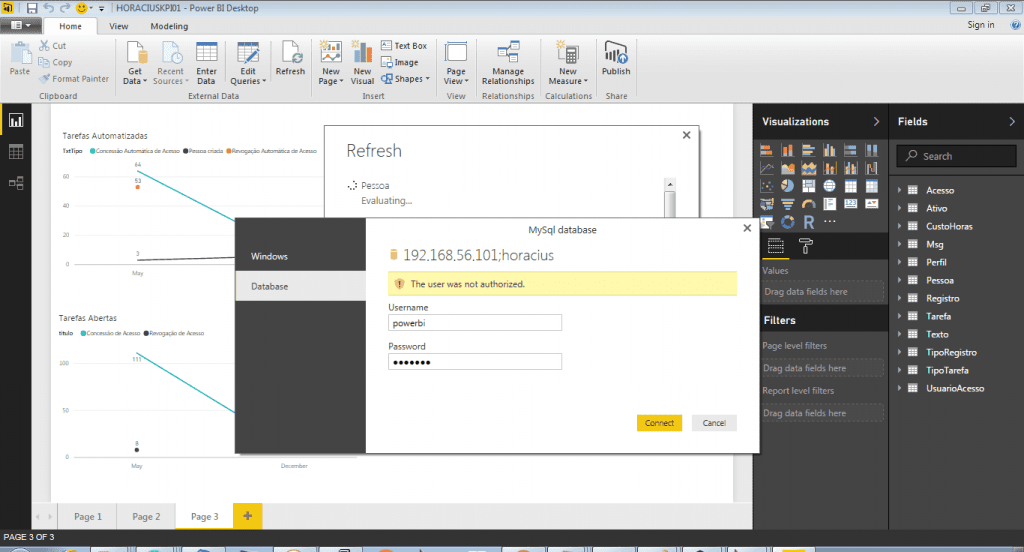
Task: Click the Save icon in title bar
Action: point(31,8)
